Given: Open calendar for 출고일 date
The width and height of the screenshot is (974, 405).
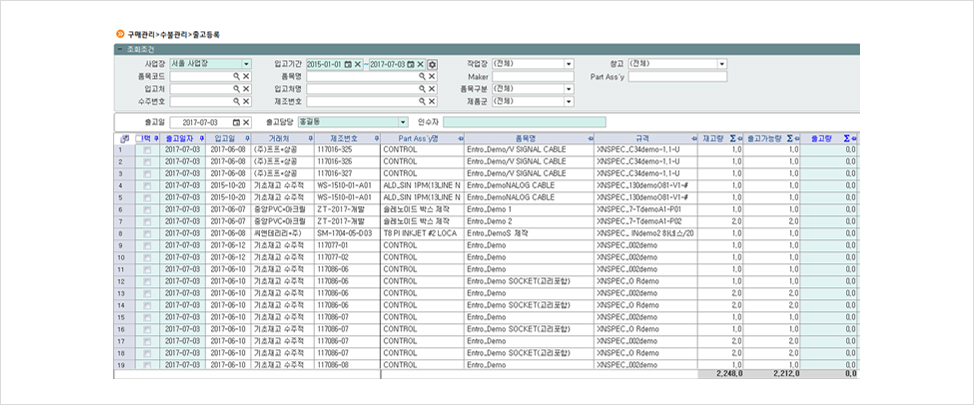Looking at the screenshot, I should (236, 122).
